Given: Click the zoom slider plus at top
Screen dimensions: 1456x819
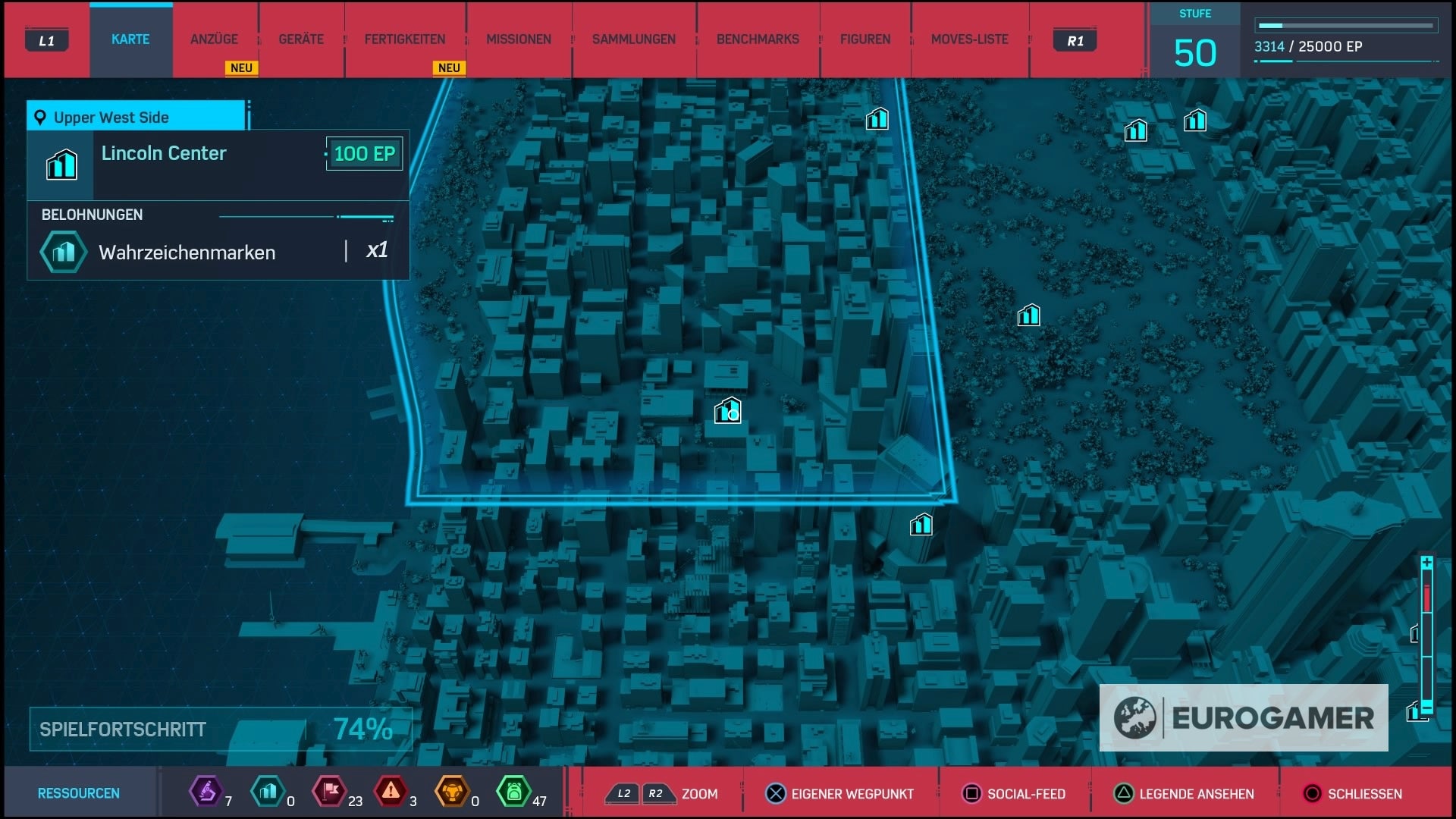Looking at the screenshot, I should pos(1426,563).
